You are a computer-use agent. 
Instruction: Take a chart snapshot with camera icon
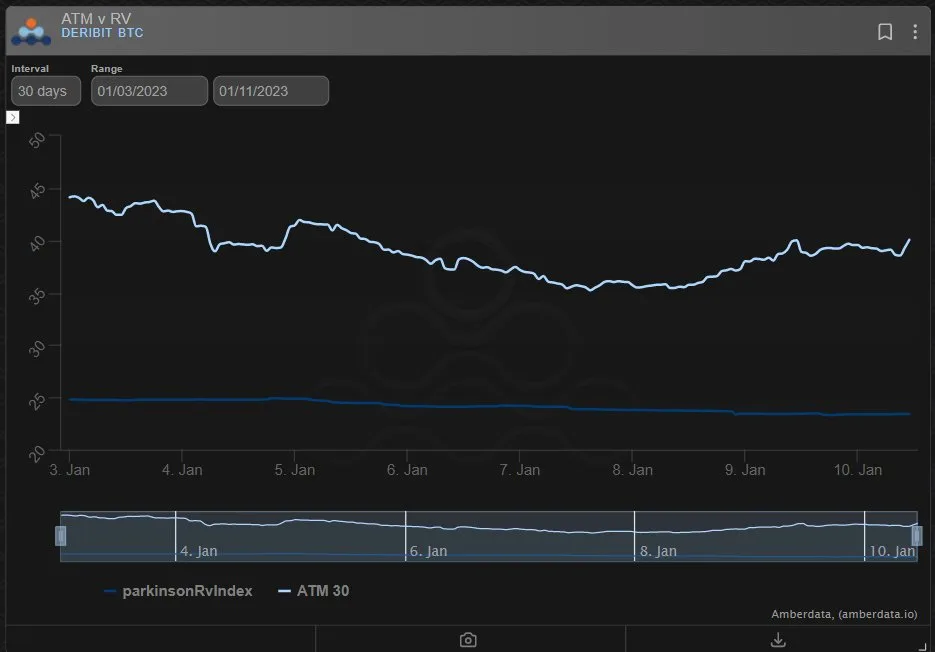468,640
